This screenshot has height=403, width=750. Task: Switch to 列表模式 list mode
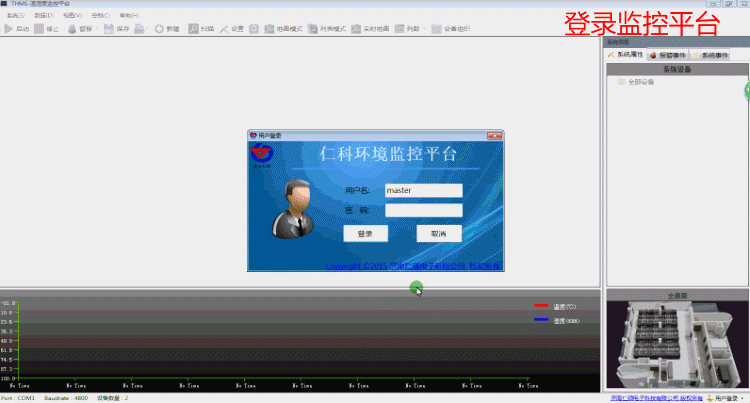(x=327, y=29)
